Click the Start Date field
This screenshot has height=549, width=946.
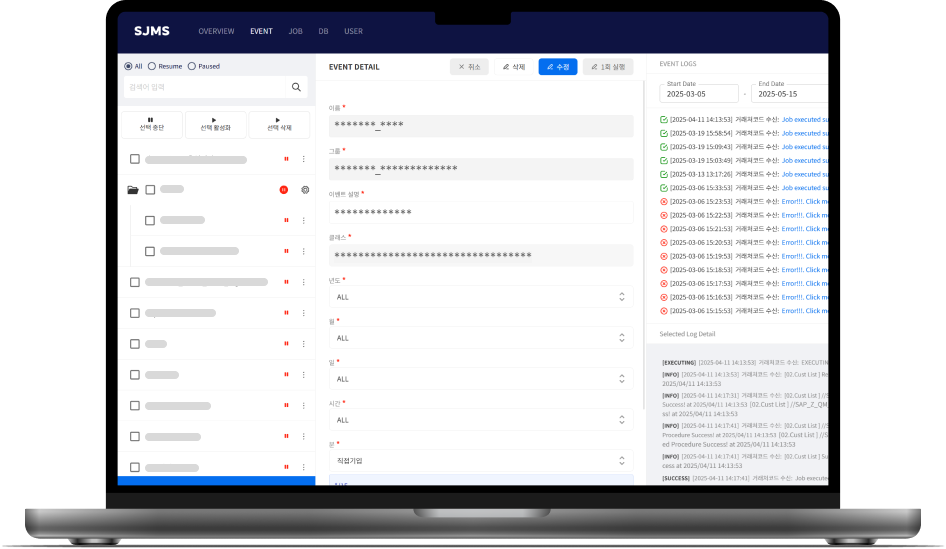[698, 94]
